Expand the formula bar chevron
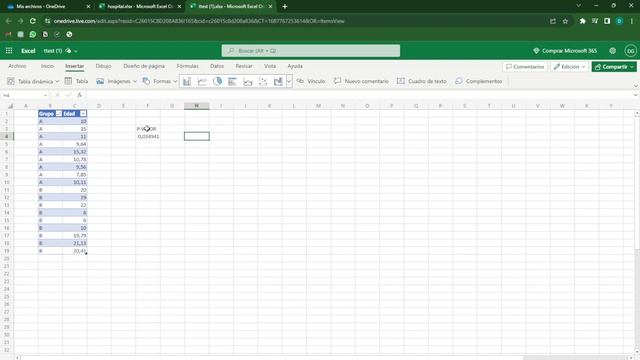This screenshot has height=360, width=640. tap(636, 95)
